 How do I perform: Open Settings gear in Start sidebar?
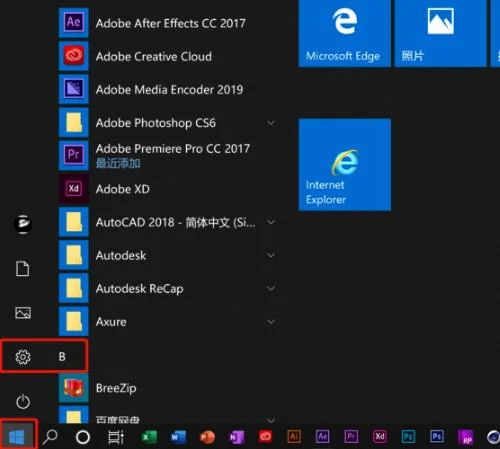click(x=23, y=357)
